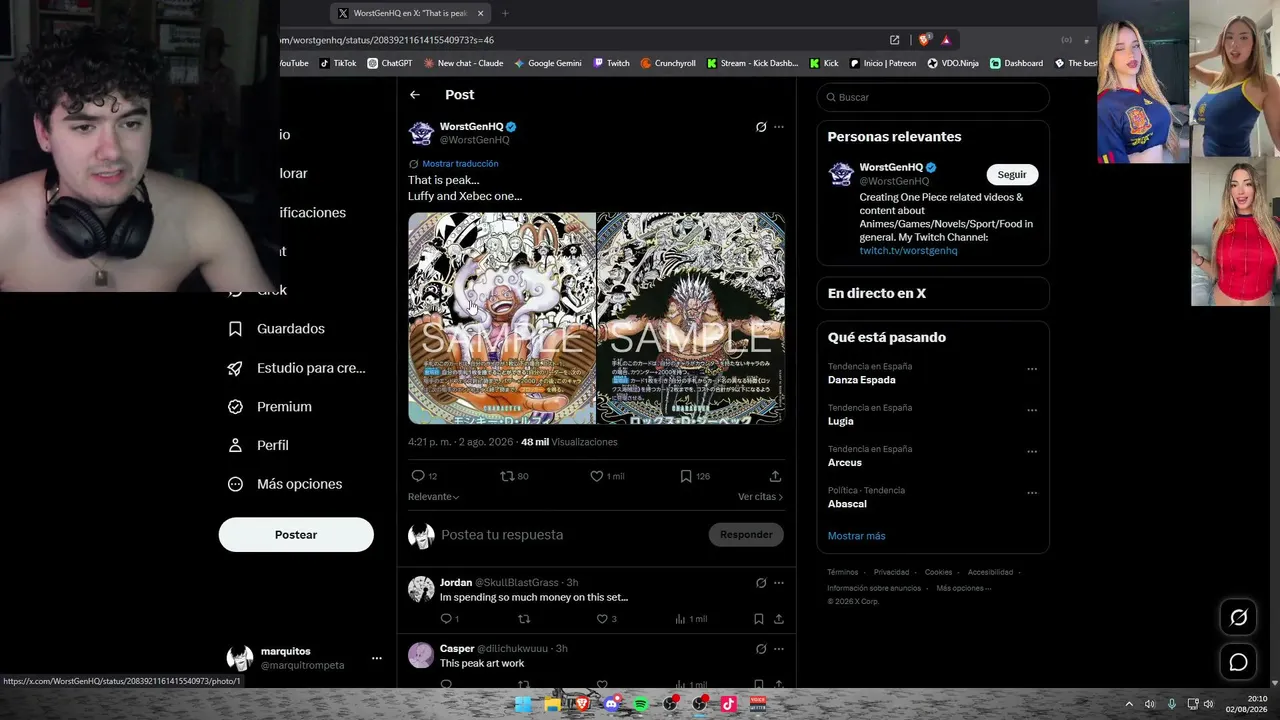Open marquitos account menu dots

(377, 658)
